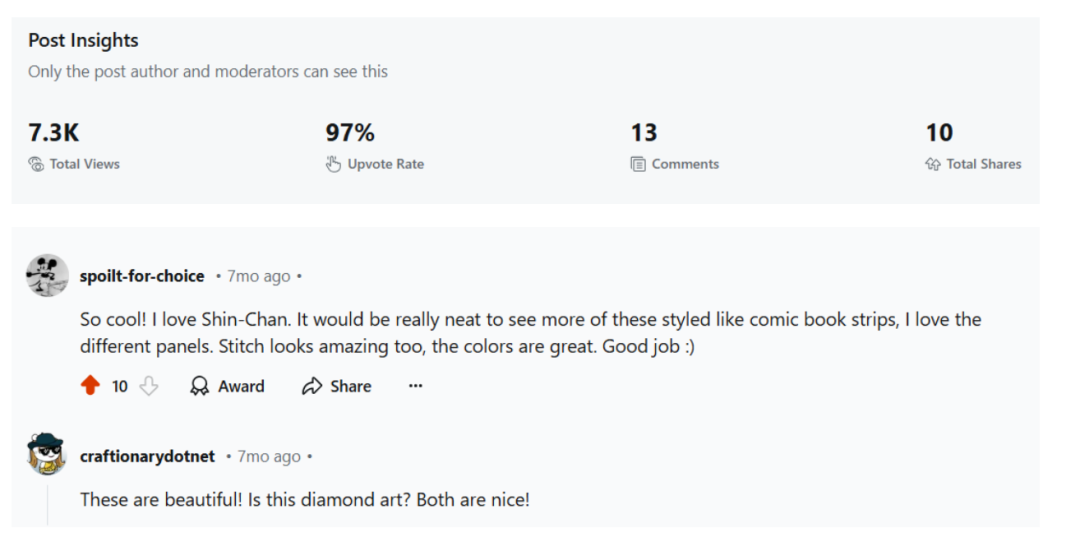
Task: Open spoilt-for-choice's avatar
Action: pyautogui.click(x=47, y=276)
